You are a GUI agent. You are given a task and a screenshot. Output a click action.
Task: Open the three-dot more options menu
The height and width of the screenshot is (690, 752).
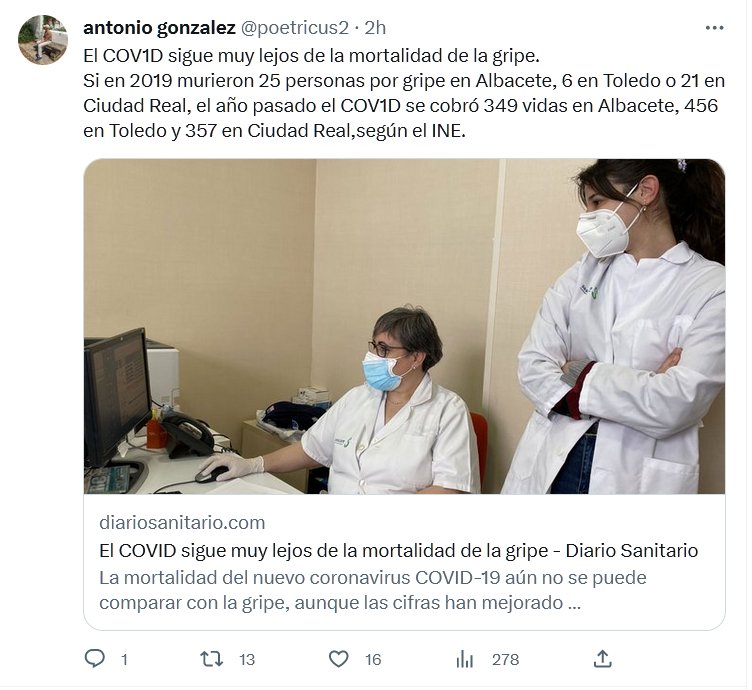pyautogui.click(x=714, y=28)
